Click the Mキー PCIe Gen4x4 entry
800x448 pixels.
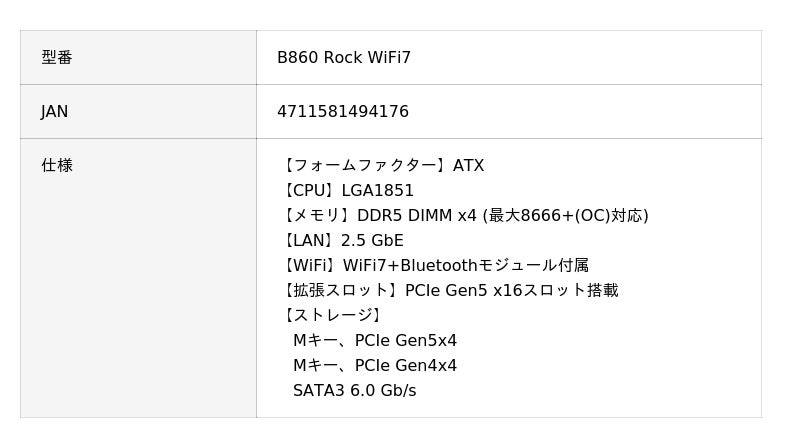click(375, 366)
